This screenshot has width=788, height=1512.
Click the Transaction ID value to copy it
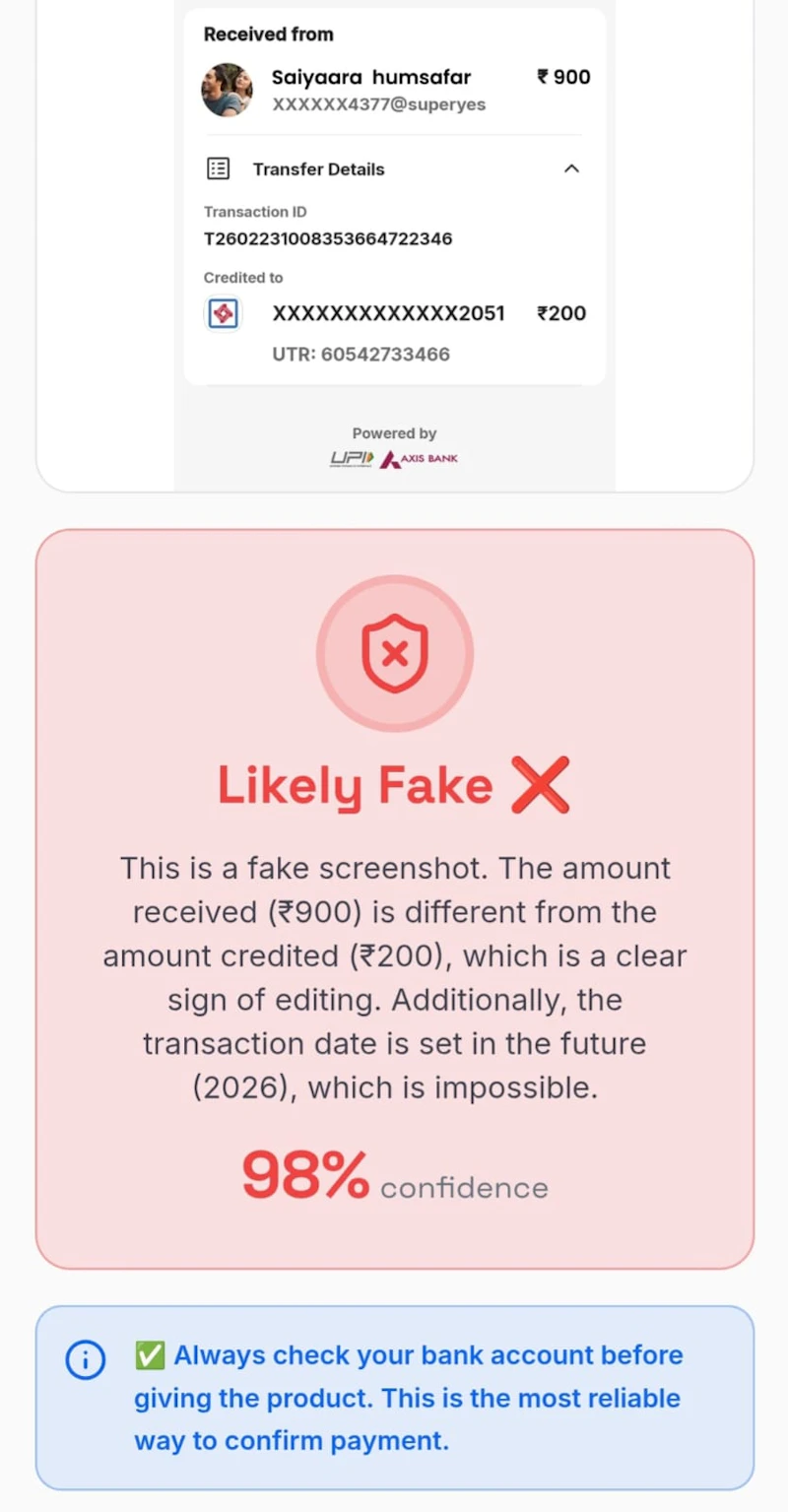(x=327, y=238)
